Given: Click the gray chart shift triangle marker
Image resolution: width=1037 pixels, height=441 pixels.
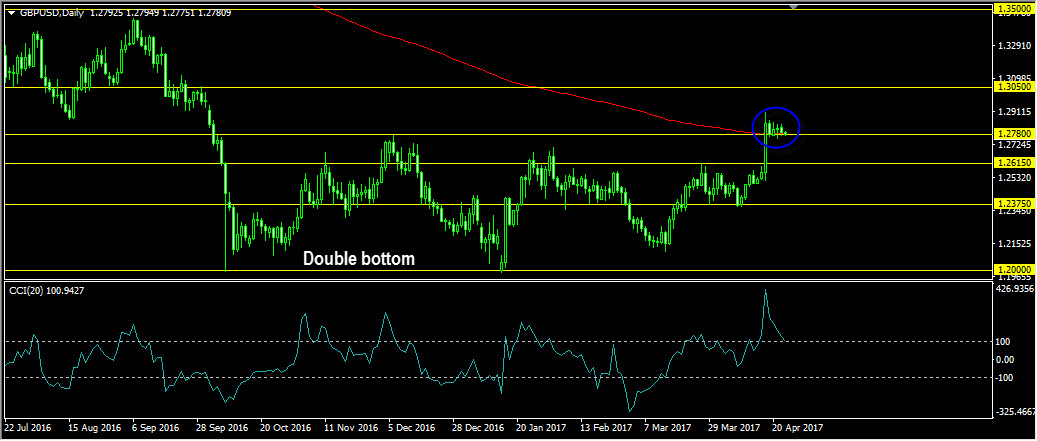Looking at the screenshot, I should click(x=794, y=7).
